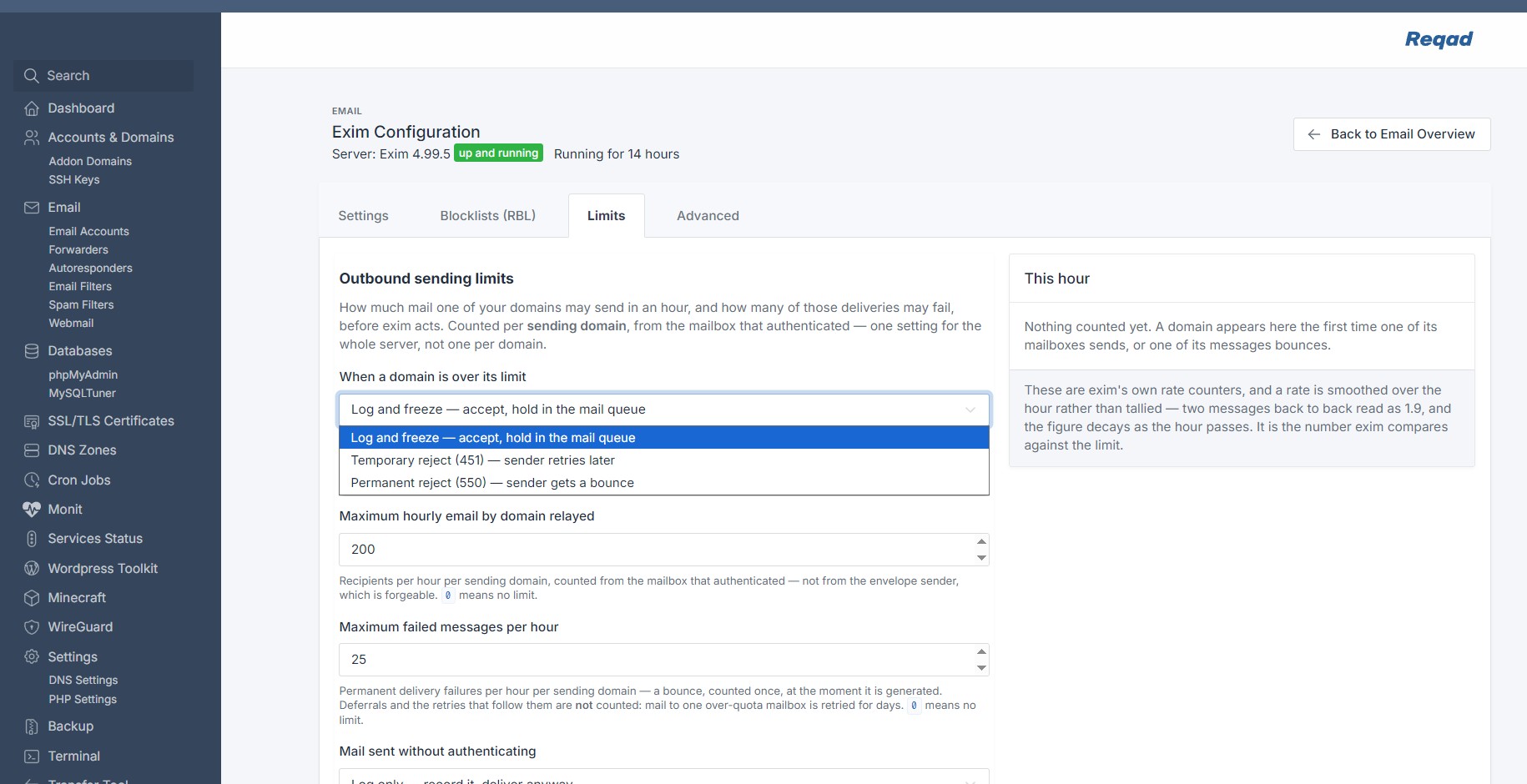Open the Advanced tab

point(708,216)
